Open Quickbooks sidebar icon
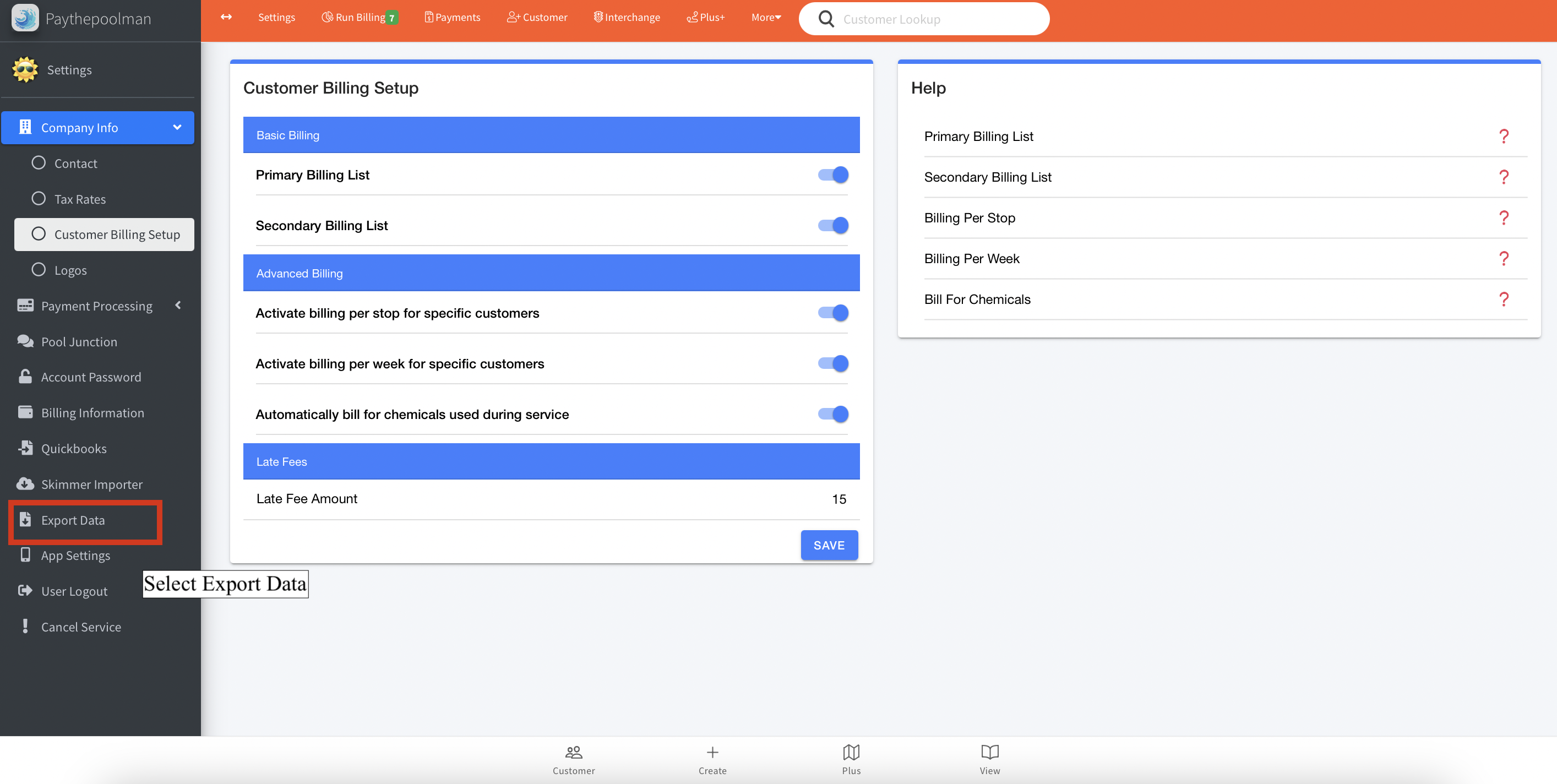This screenshot has width=1557, height=784. click(x=25, y=448)
